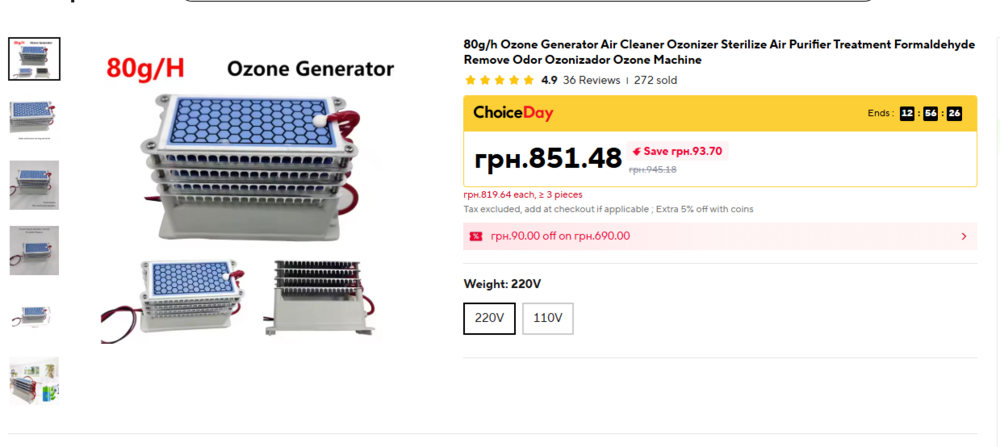Select the third gallery thumbnail
Image resolution: width=1000 pixels, height=447 pixels.
pos(34,185)
